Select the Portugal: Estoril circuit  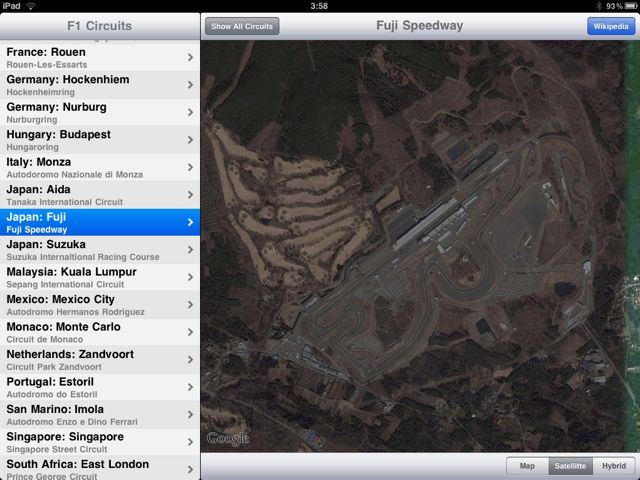coord(100,387)
